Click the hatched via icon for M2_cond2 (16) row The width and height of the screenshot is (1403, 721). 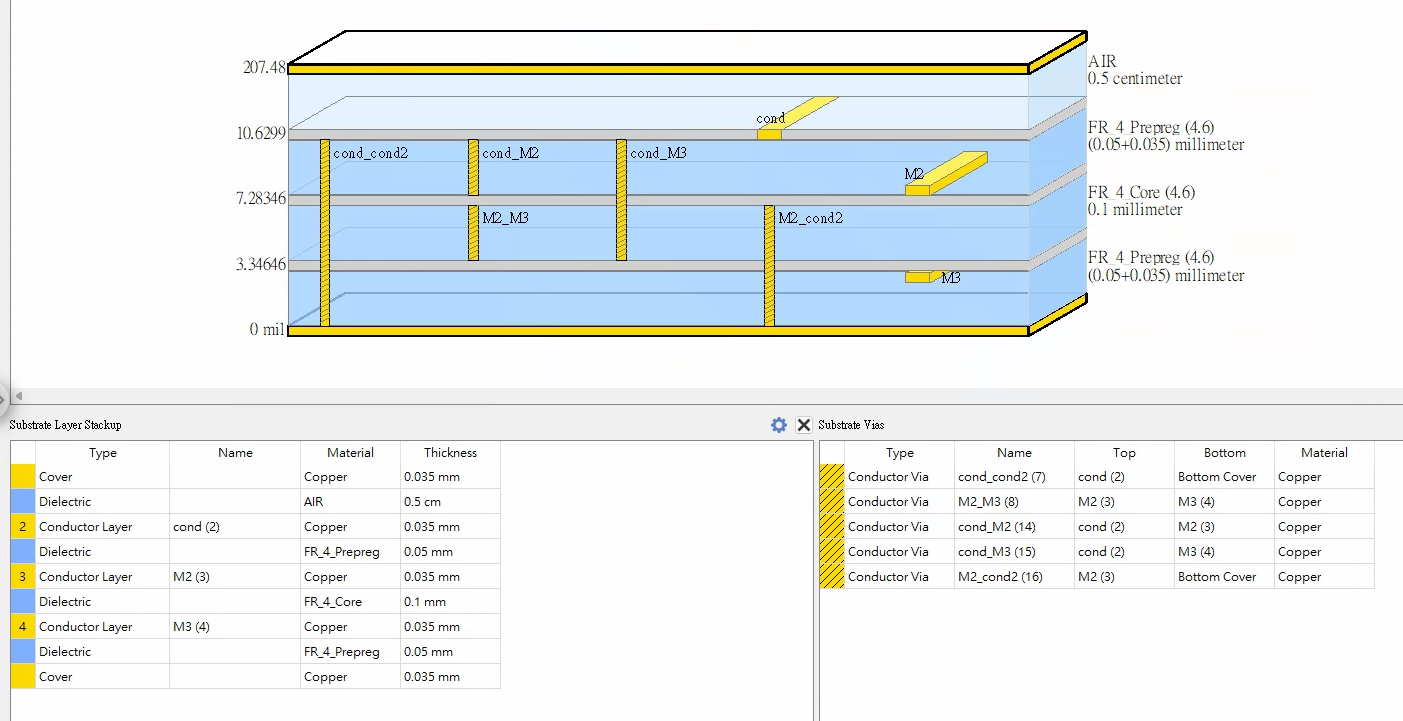click(832, 577)
